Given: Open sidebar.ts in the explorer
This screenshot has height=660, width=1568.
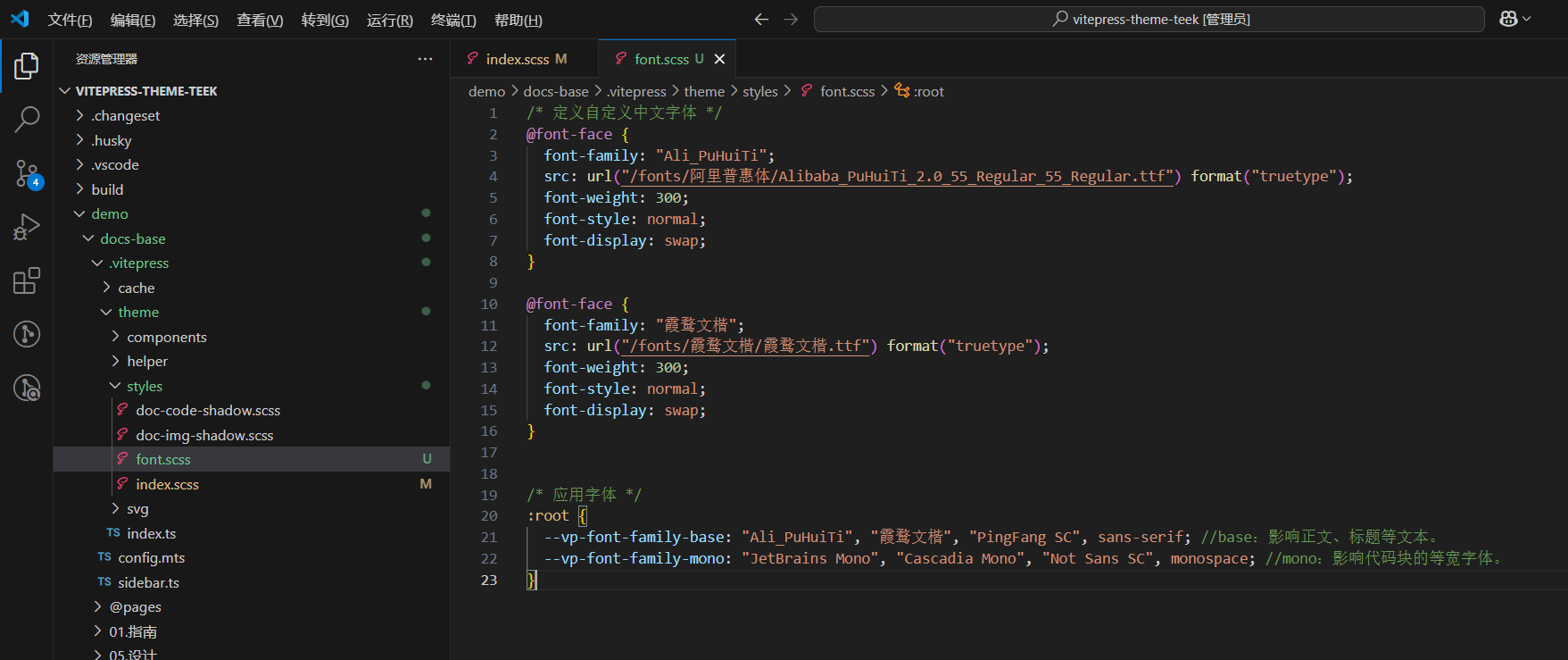Looking at the screenshot, I should tap(252, 582).
